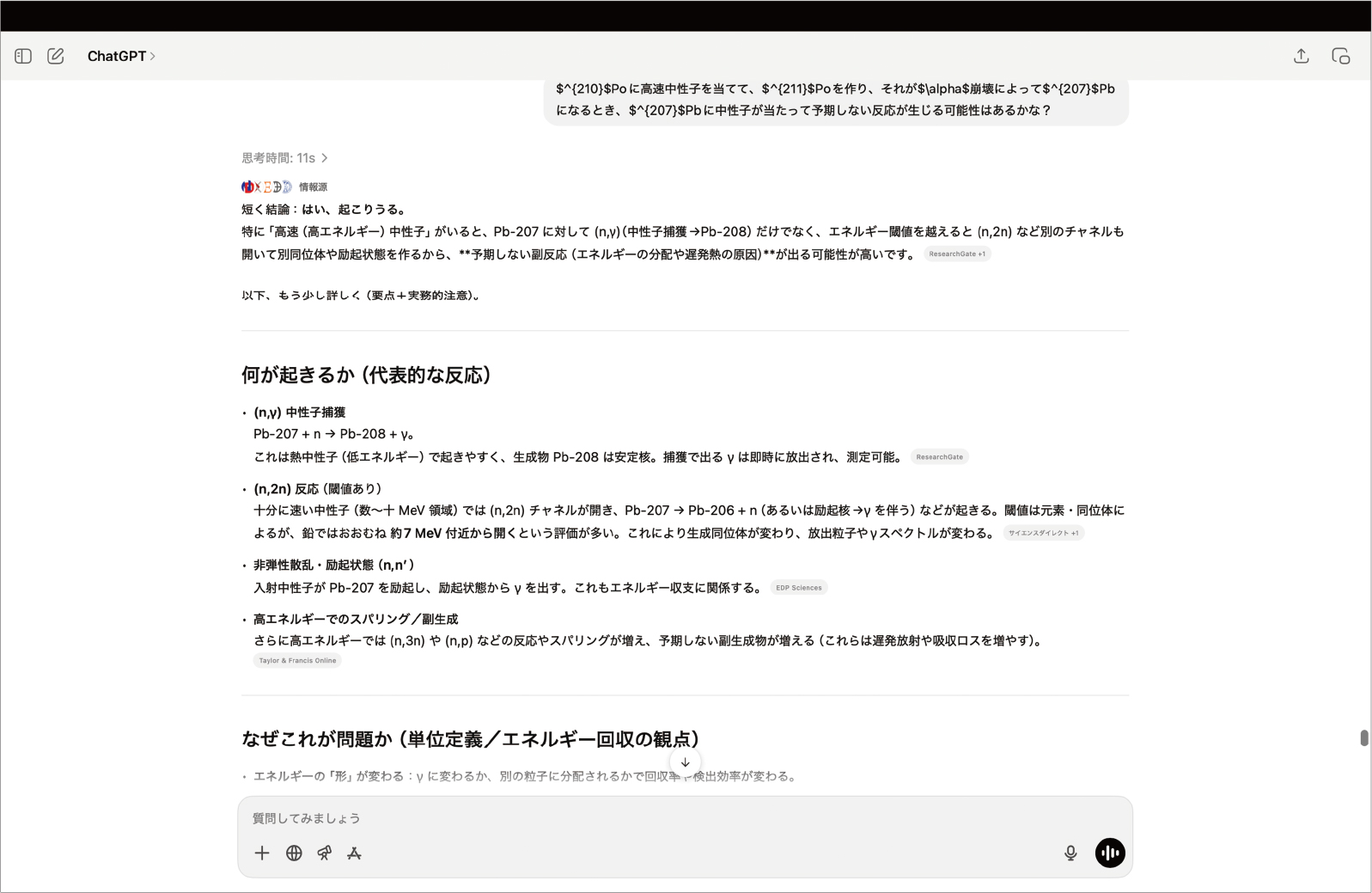Click the share/upload icon

[x=1302, y=56]
